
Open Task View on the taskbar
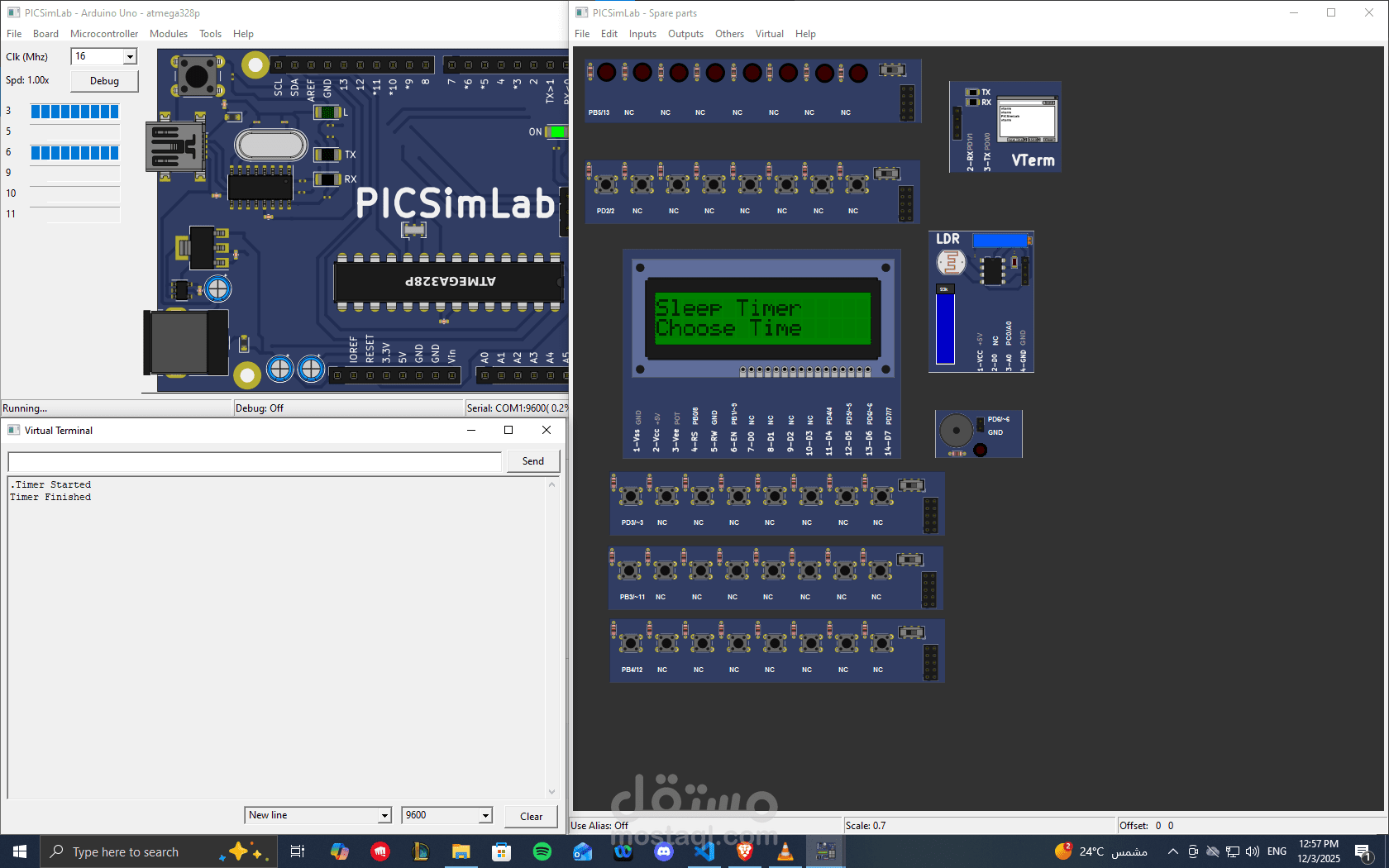298,851
